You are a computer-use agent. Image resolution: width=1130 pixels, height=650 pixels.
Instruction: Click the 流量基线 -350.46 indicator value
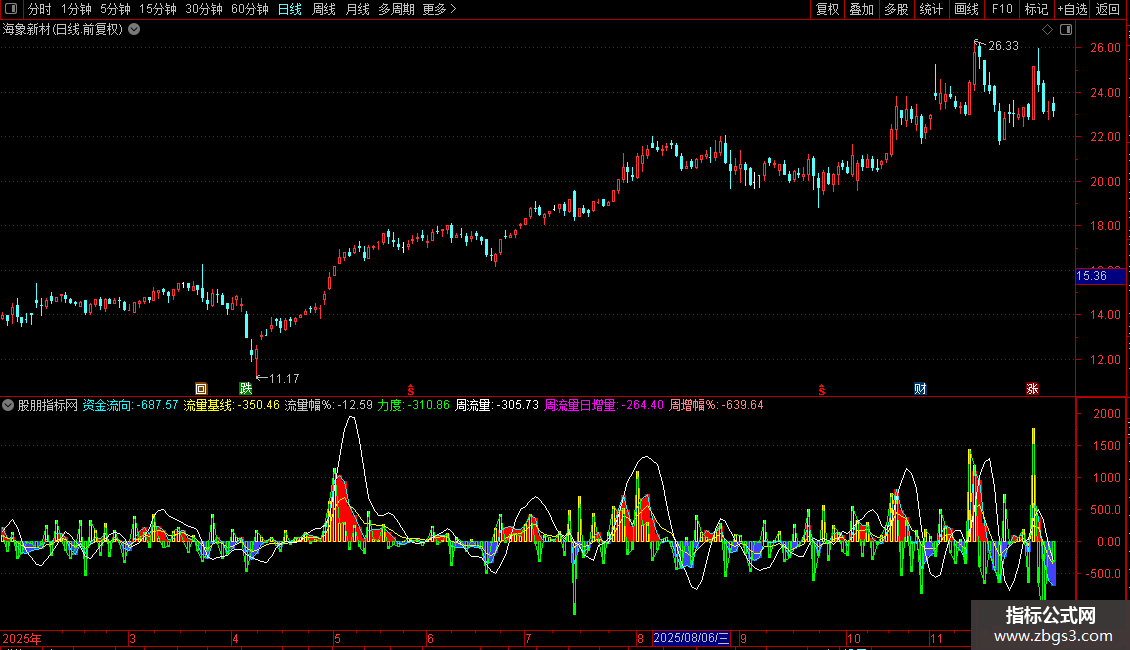click(231, 405)
